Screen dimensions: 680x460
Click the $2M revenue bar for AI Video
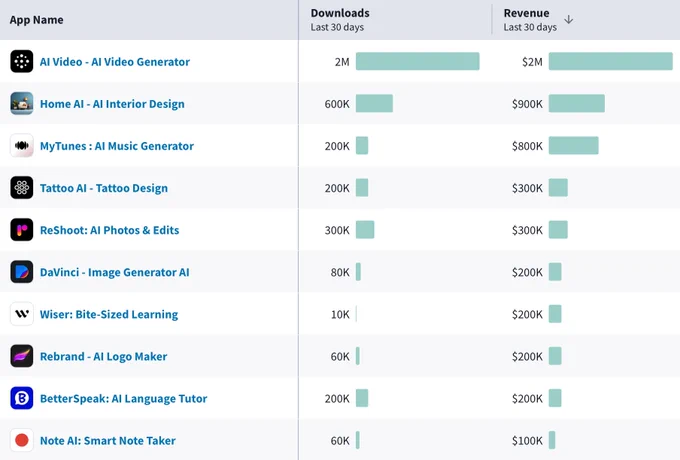pos(611,61)
